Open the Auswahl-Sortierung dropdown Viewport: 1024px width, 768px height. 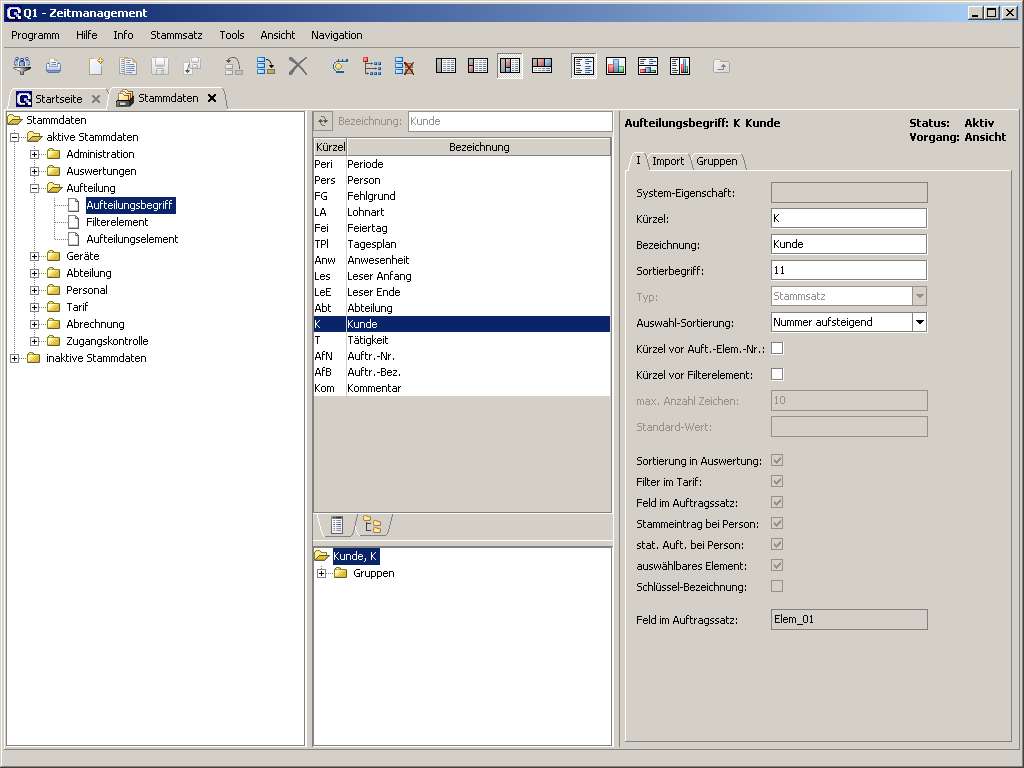918,322
